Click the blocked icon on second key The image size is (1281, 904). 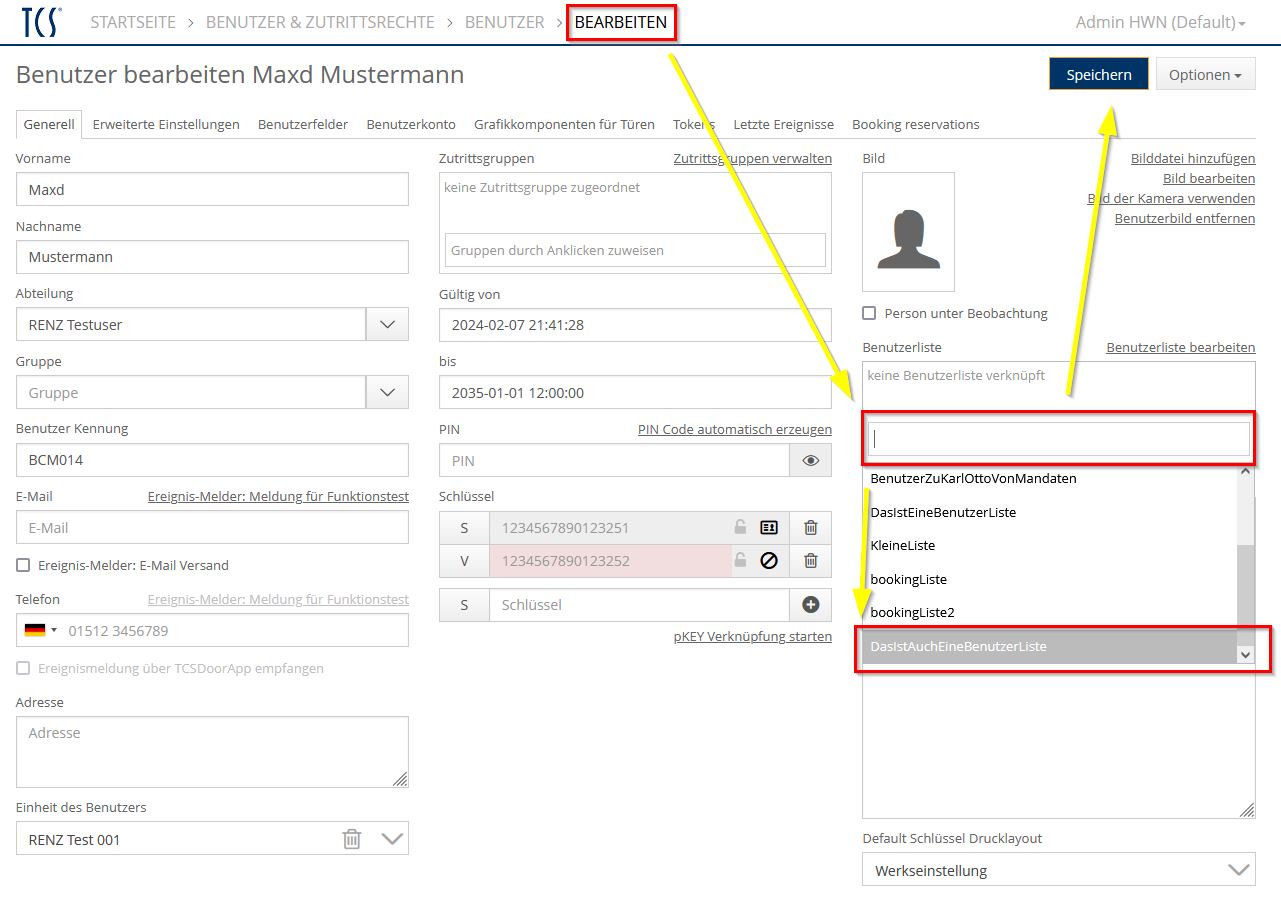coord(768,561)
